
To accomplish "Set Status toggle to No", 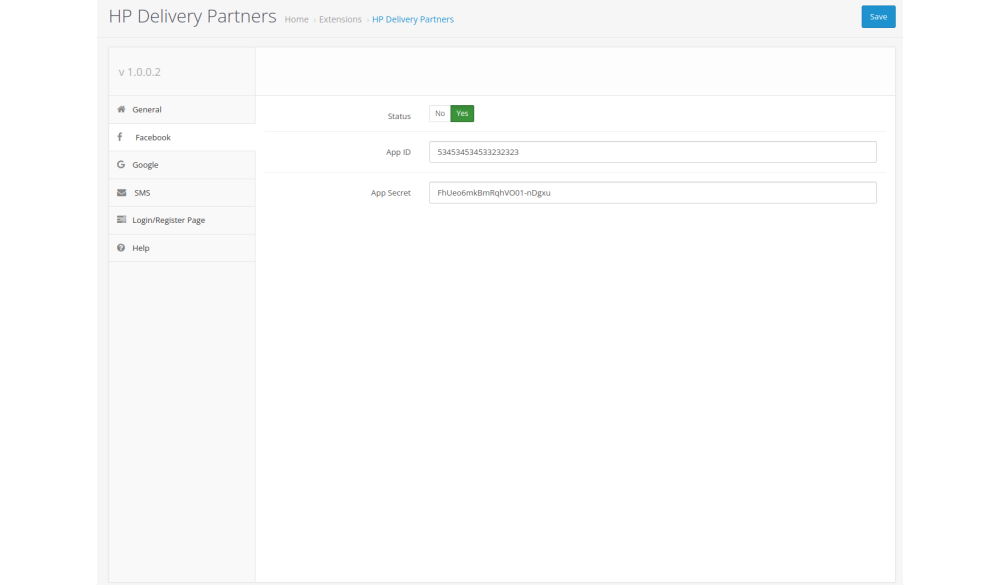I will click(x=440, y=114).
